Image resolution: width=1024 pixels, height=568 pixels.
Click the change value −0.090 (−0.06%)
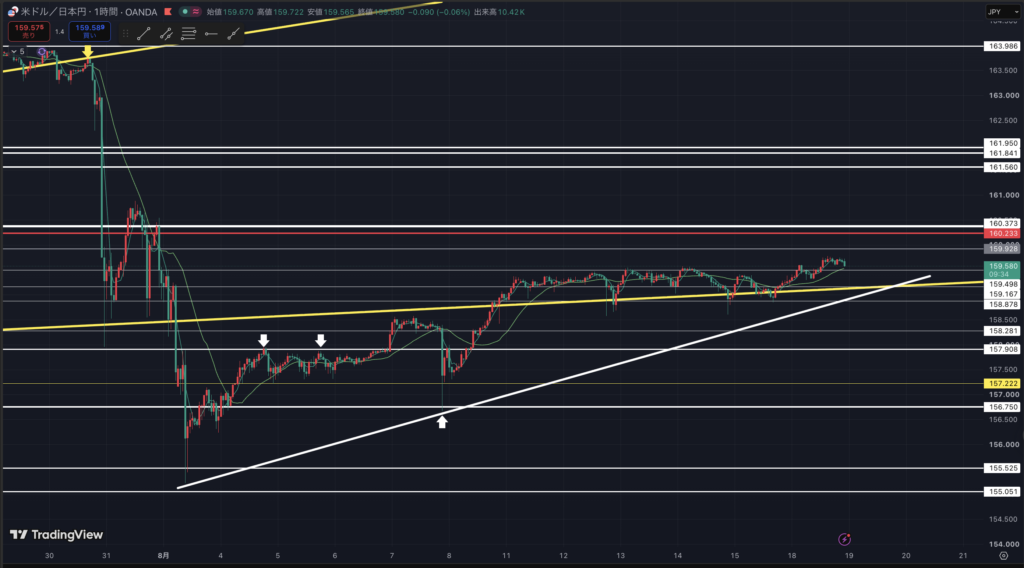click(x=439, y=12)
